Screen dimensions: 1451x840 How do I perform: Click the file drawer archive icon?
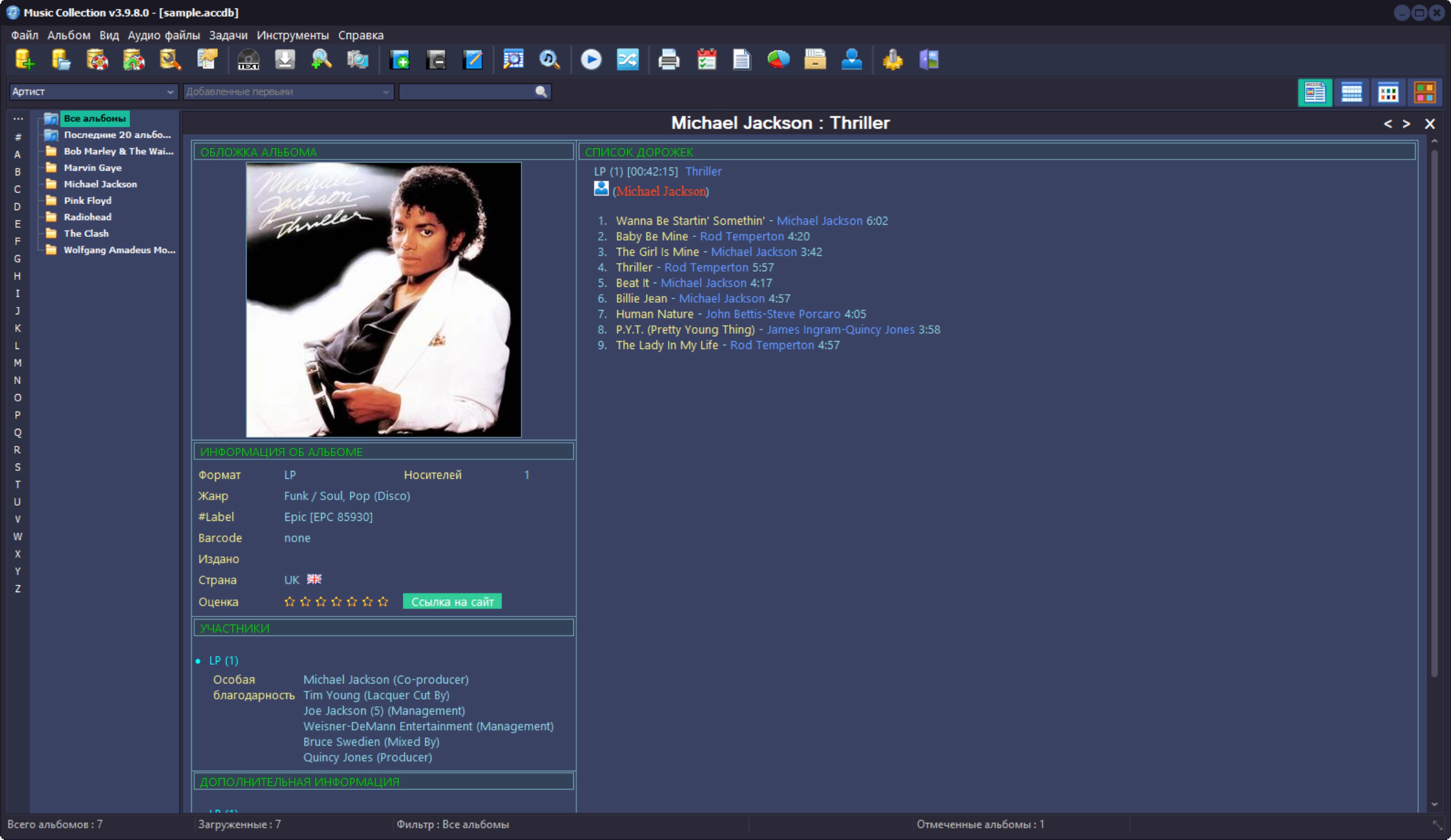pyautogui.click(x=815, y=60)
